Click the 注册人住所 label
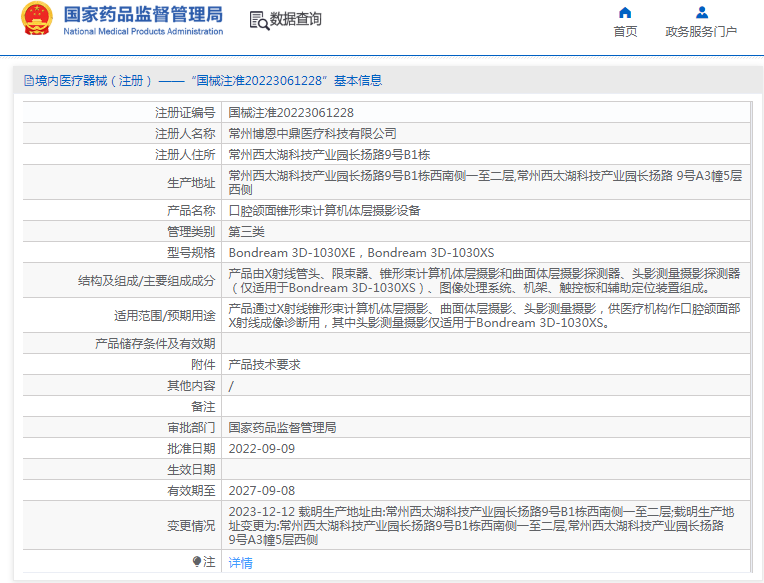 pyautogui.click(x=185, y=155)
